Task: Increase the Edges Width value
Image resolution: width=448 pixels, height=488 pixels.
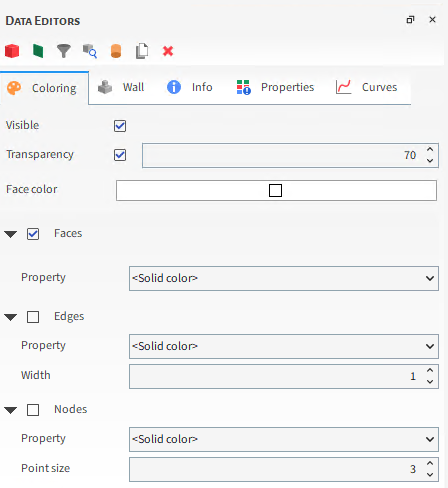Action: point(430,370)
